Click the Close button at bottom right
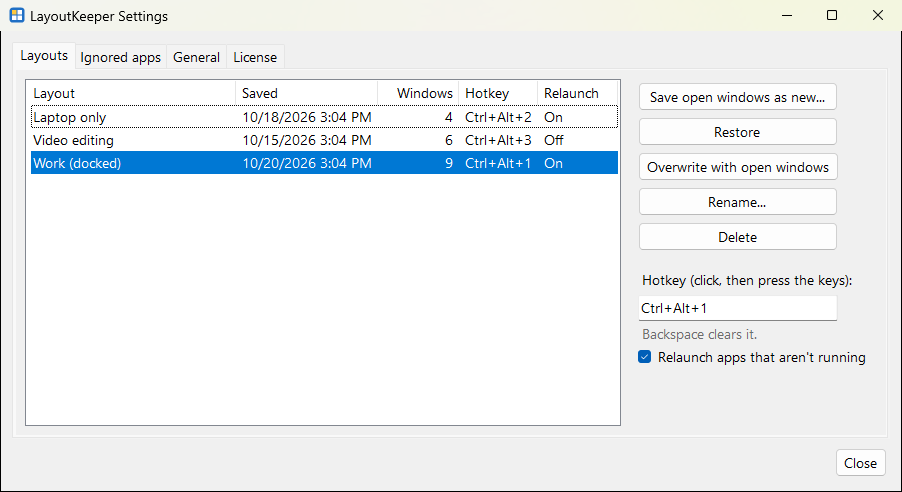 [860, 463]
